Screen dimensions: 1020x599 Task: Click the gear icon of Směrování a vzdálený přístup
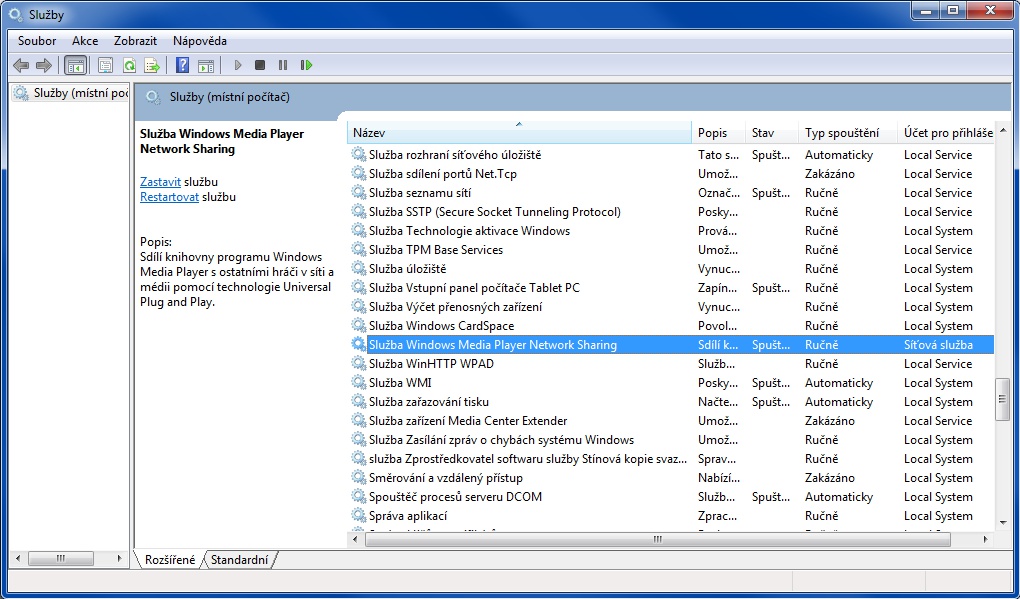(358, 477)
